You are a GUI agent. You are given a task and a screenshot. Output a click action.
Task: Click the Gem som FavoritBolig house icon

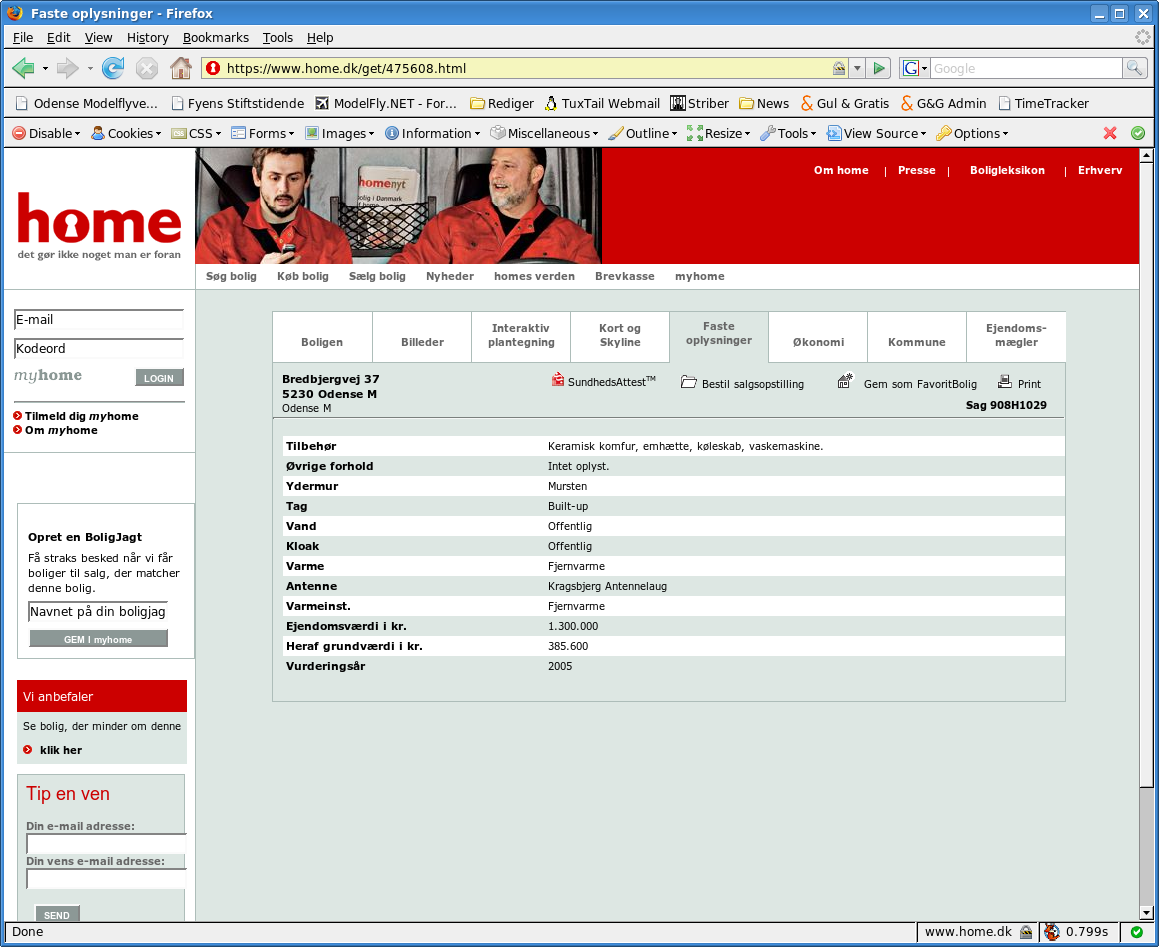click(x=845, y=381)
